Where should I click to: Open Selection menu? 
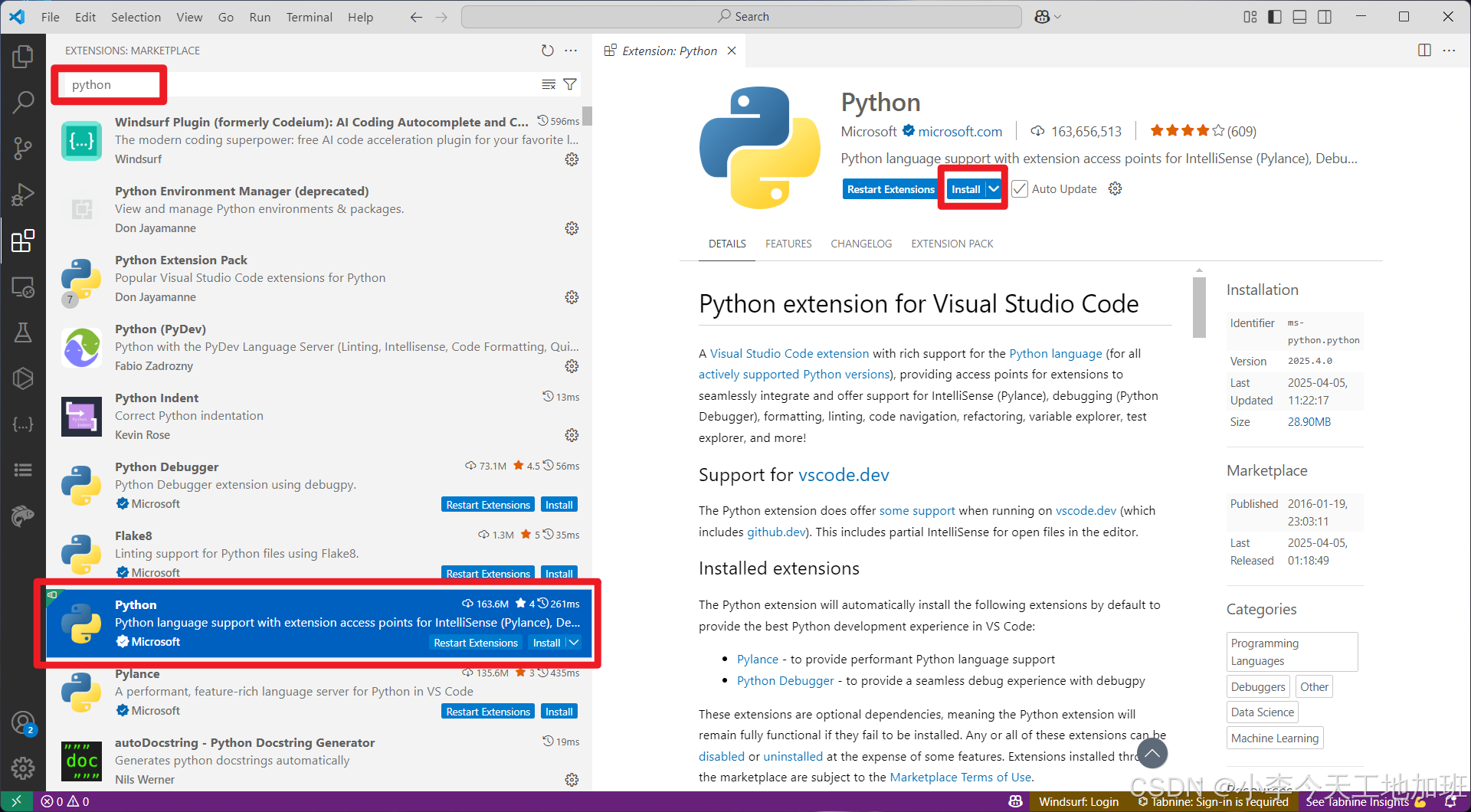click(136, 17)
